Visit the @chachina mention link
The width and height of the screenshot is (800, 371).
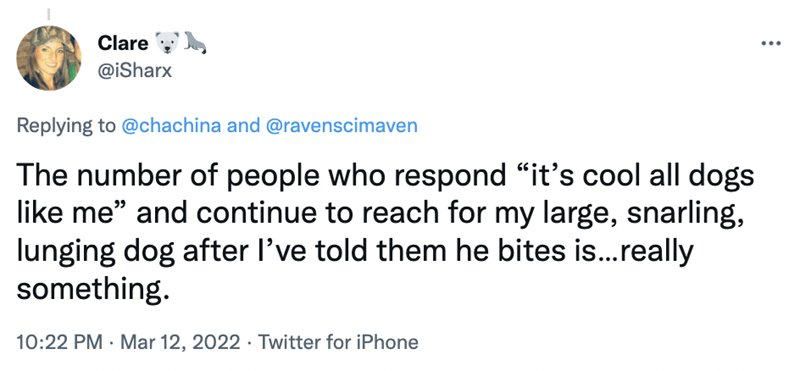tap(171, 125)
